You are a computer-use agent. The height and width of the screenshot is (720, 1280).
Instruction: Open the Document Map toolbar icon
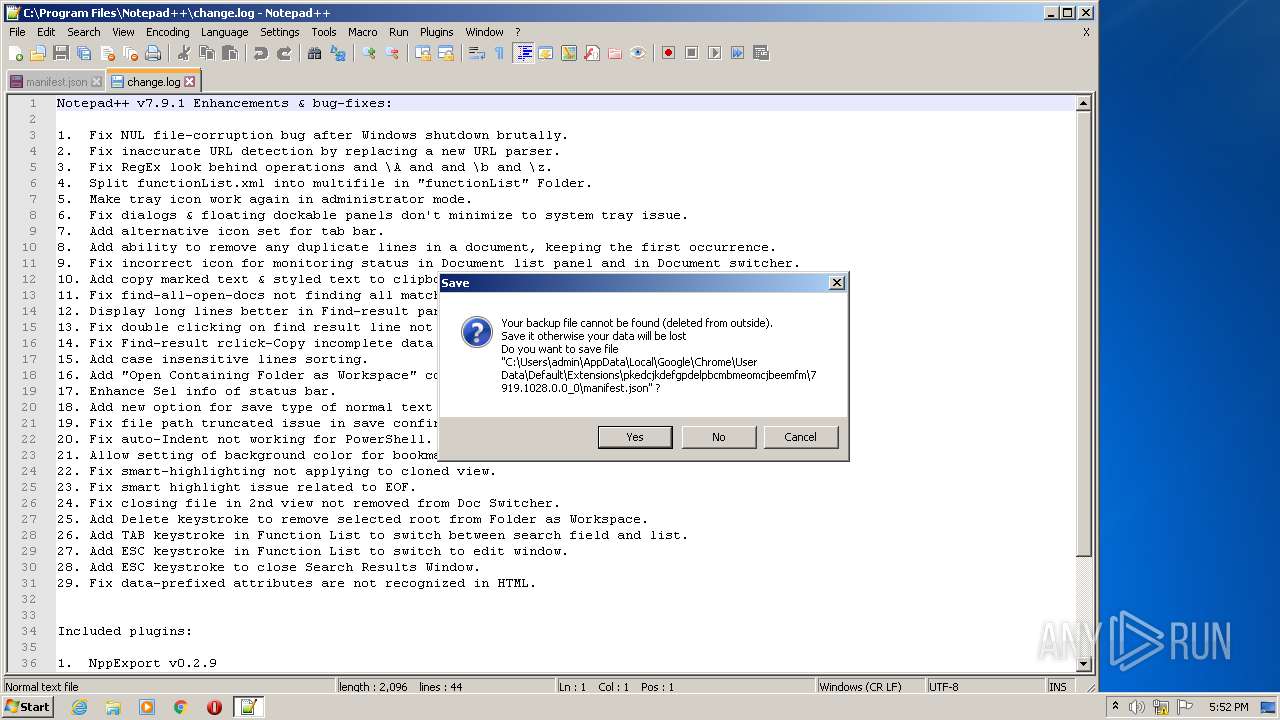[569, 53]
